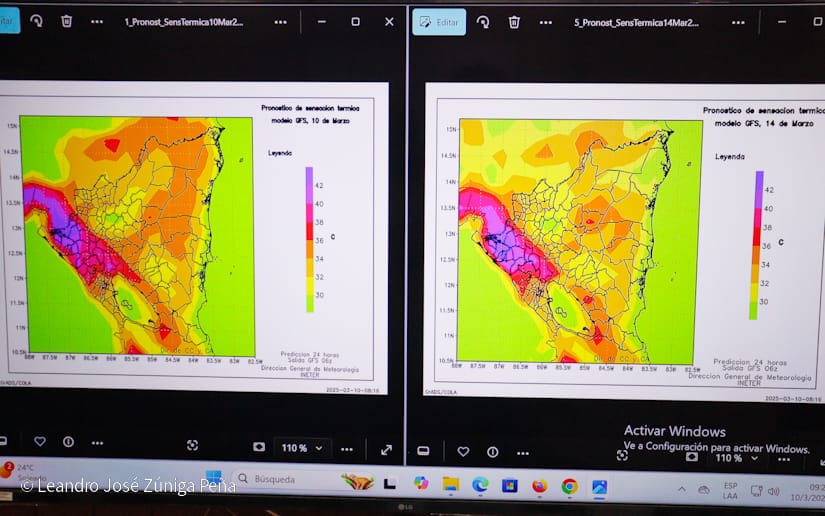The height and width of the screenshot is (516, 825).
Task: Click the taskbar Búsqueda search box
Action: [x=290, y=480]
